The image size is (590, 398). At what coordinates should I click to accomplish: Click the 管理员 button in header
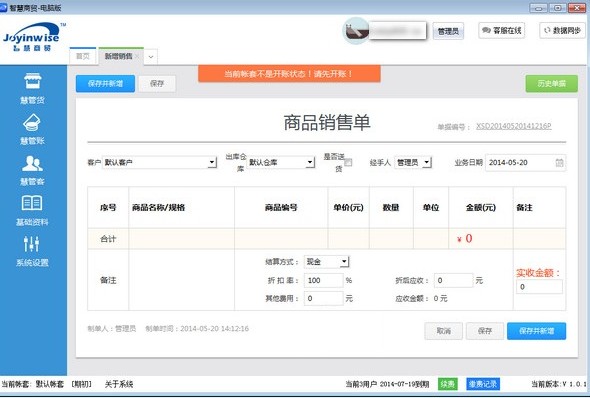(448, 31)
